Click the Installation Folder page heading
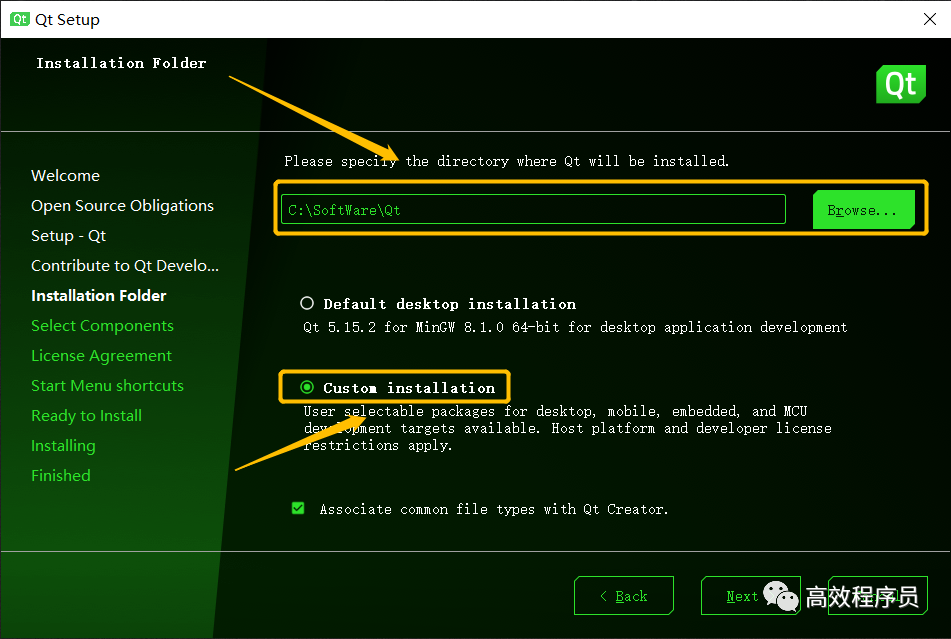The image size is (951, 639). point(121,63)
